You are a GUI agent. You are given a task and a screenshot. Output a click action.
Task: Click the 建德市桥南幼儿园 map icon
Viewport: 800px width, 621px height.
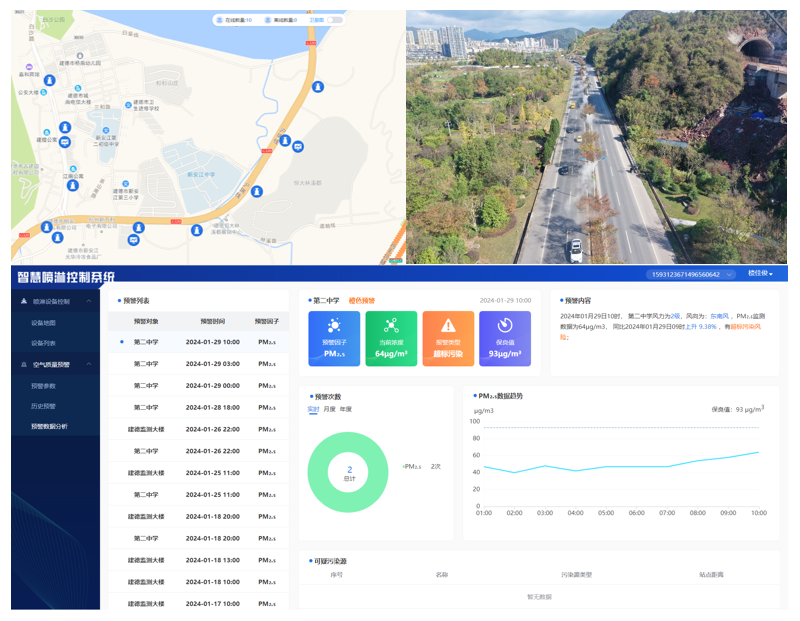80,56
